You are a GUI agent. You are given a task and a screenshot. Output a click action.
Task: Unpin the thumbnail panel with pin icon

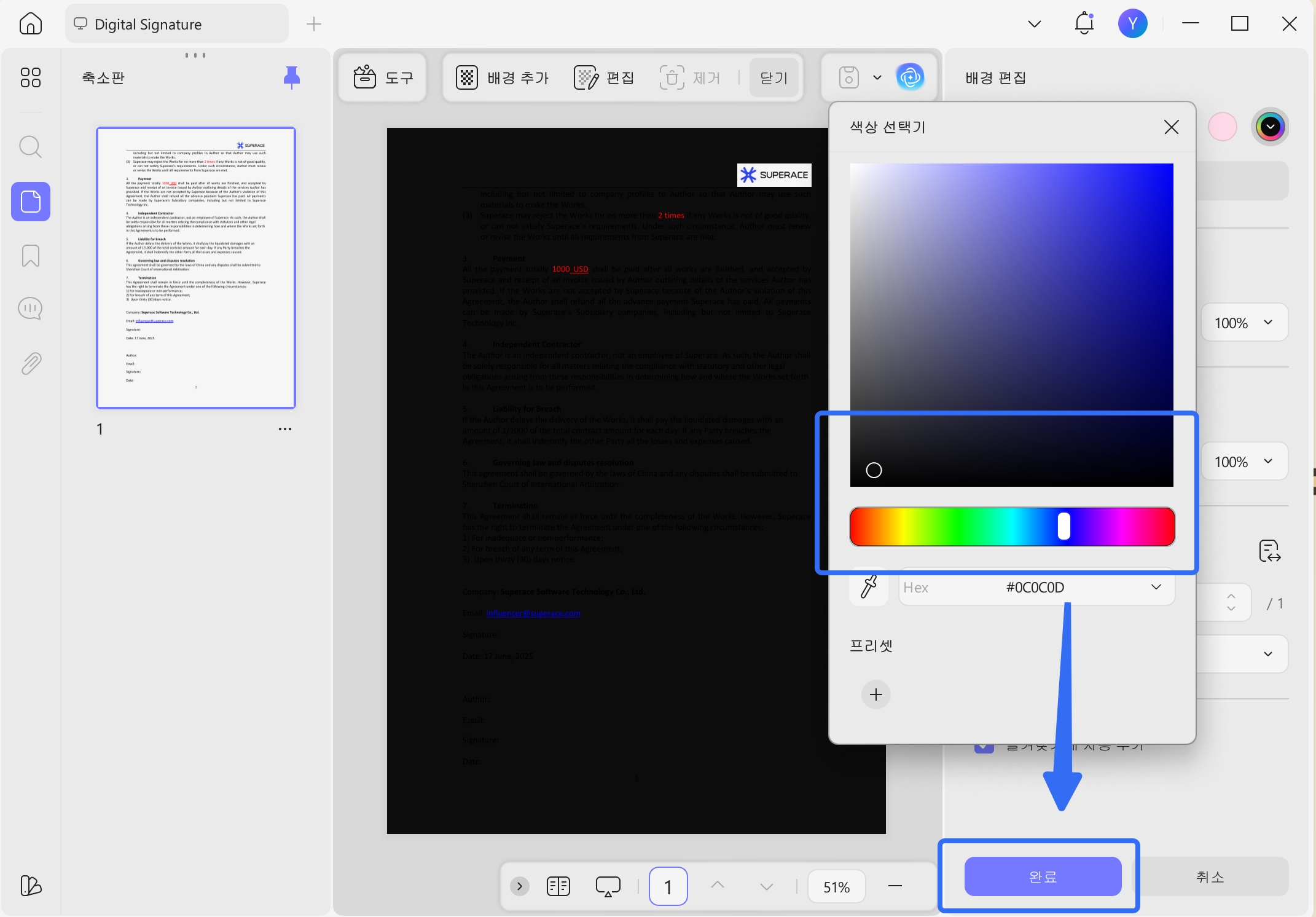pos(292,77)
